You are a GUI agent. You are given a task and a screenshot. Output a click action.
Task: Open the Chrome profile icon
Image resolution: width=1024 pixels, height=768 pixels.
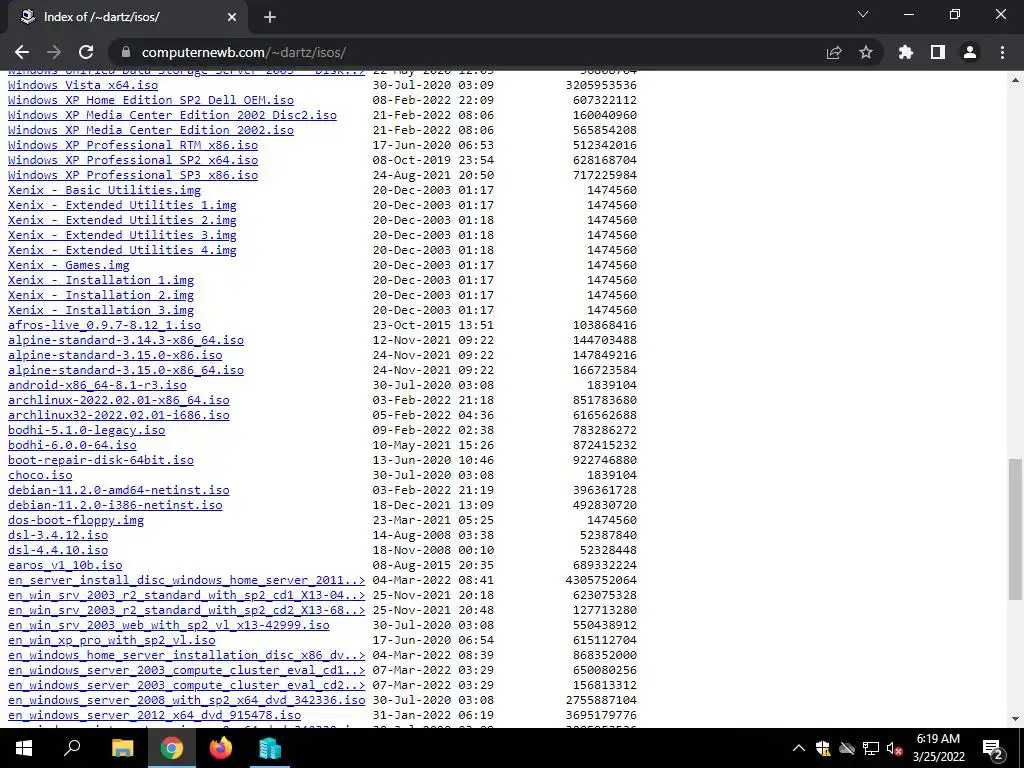pos(970,52)
